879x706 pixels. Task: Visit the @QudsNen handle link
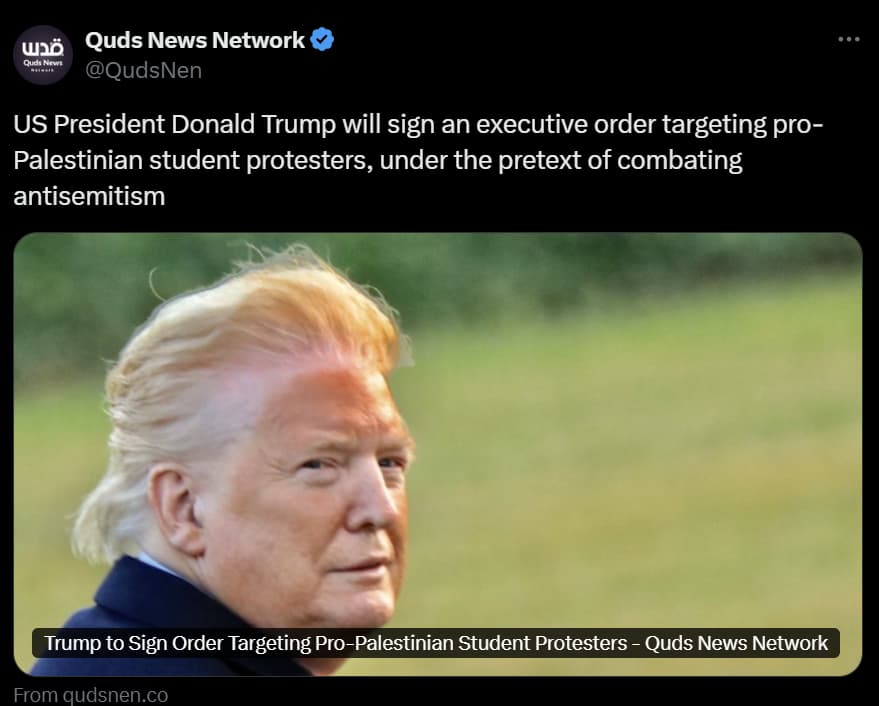pos(144,71)
